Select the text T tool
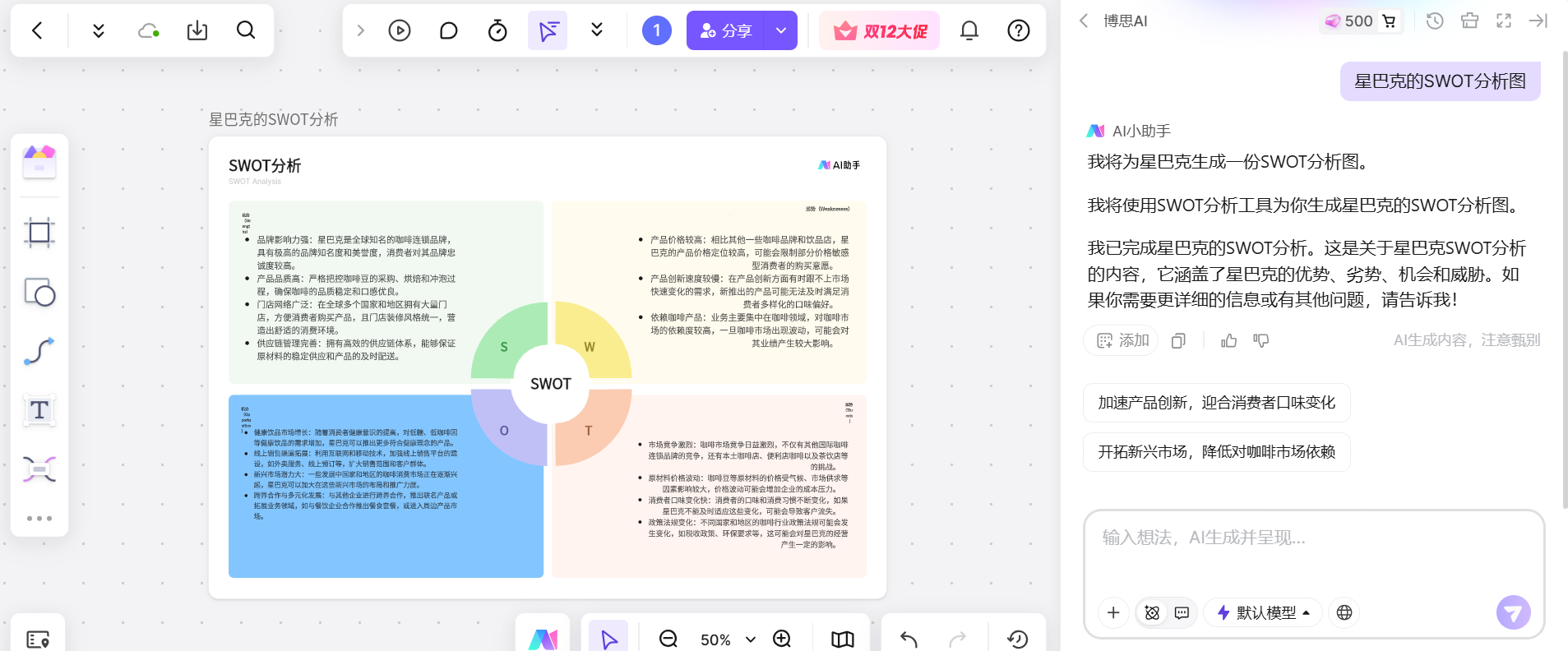 39,410
